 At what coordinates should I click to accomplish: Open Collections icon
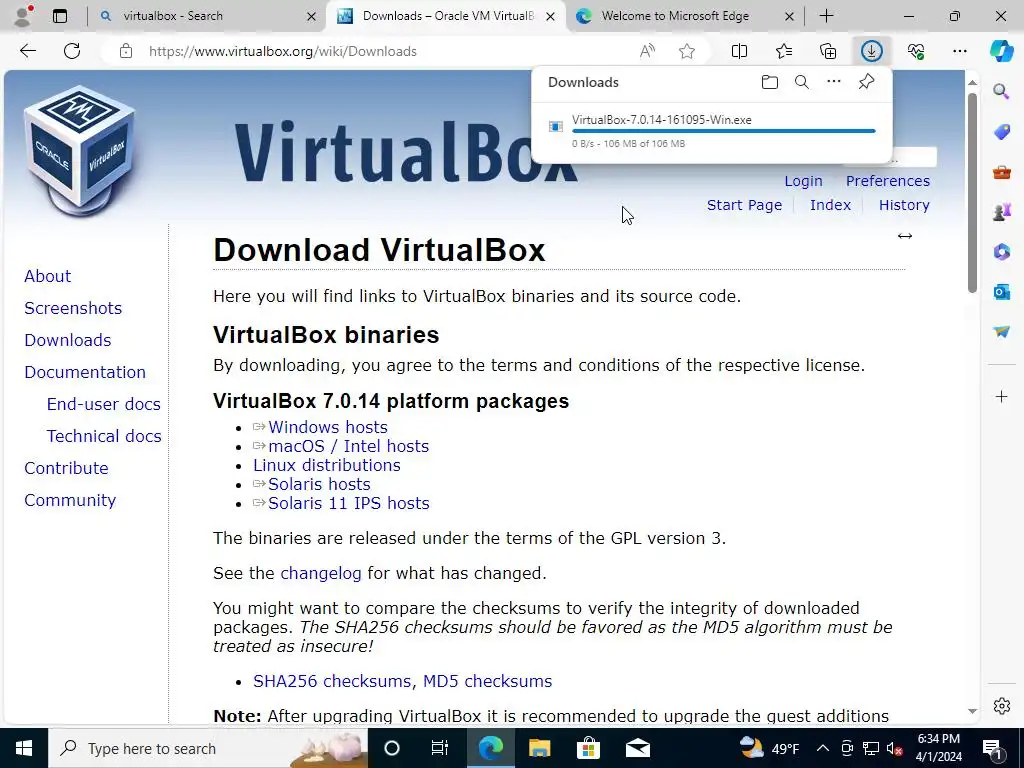tap(828, 51)
